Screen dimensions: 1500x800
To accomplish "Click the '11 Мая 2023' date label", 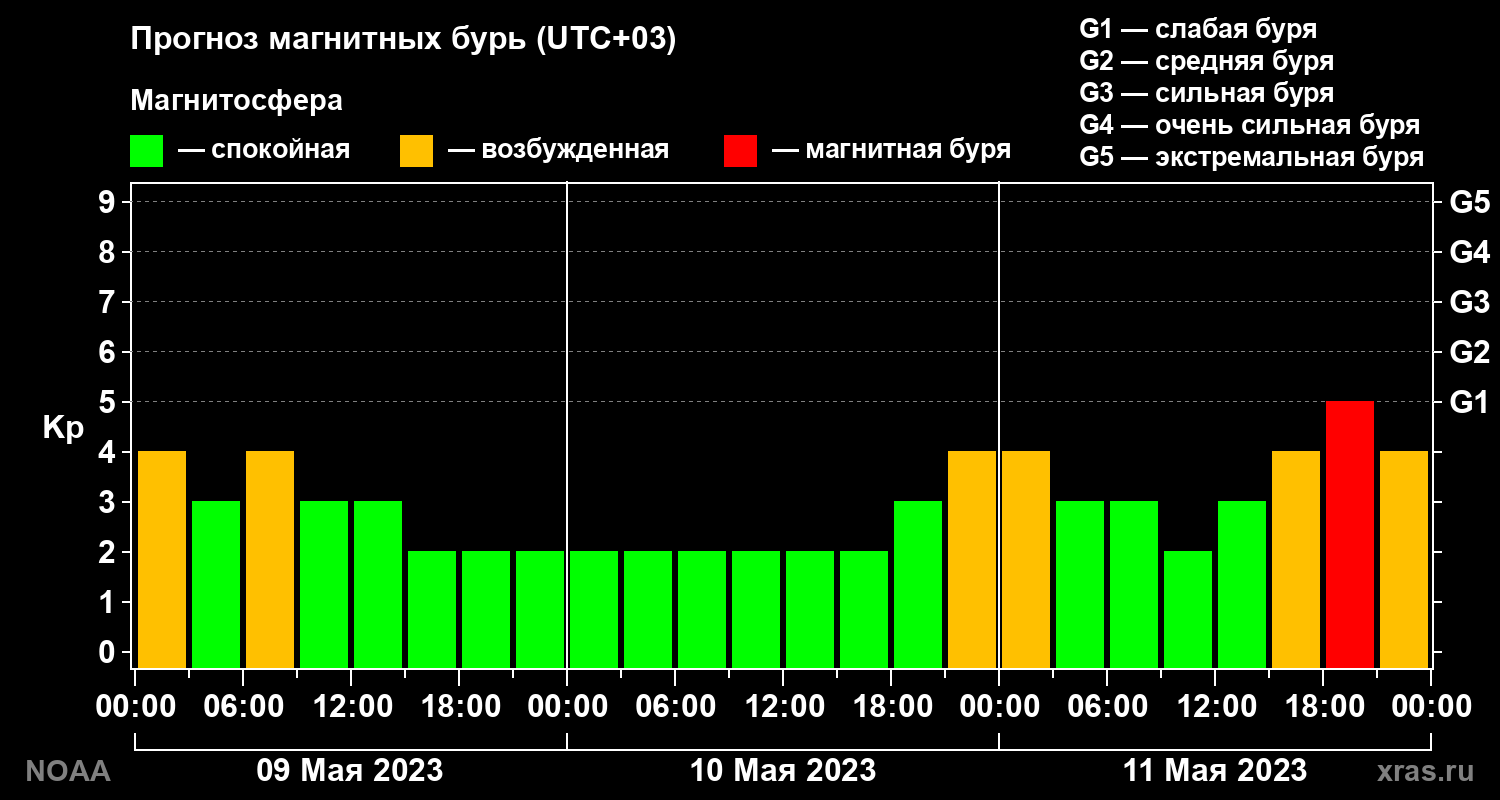I will pyautogui.click(x=1214, y=771).
